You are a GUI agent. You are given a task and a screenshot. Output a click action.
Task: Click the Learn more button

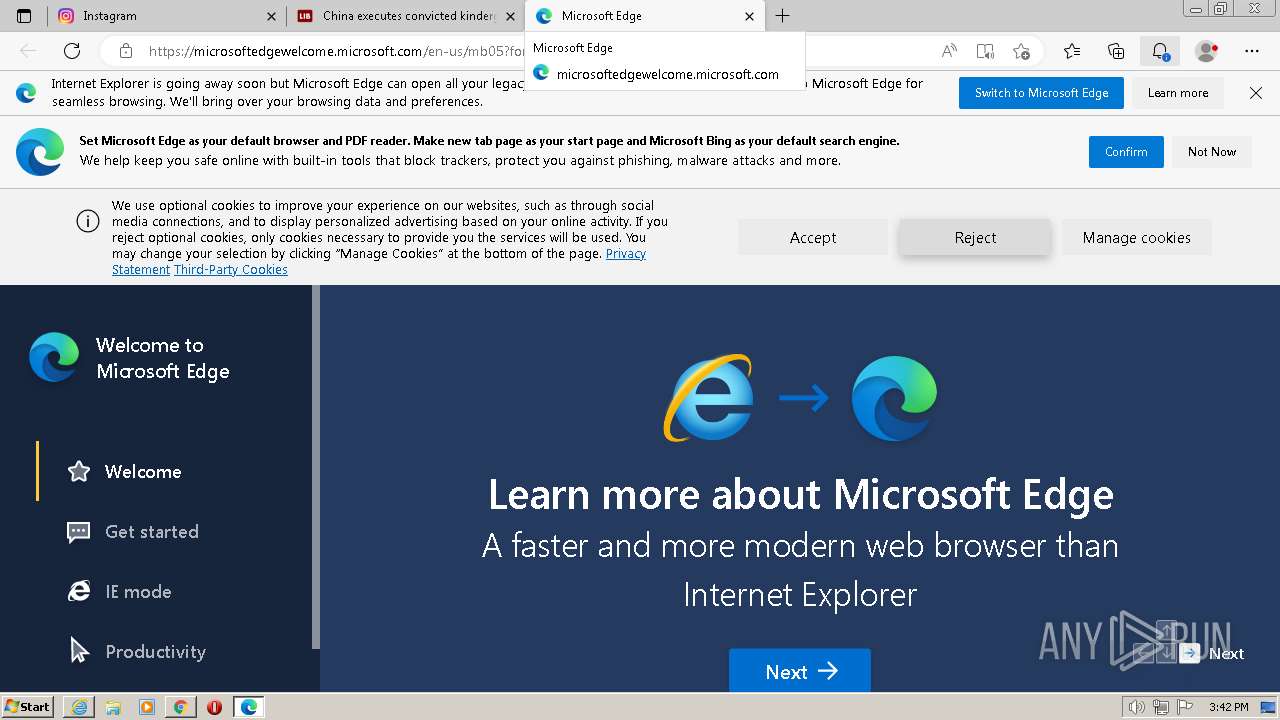tap(1178, 93)
